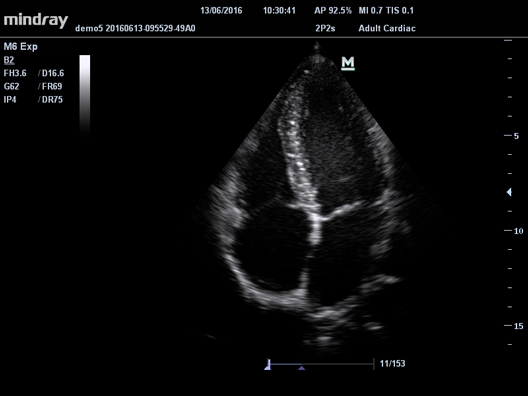The height and width of the screenshot is (396, 528).
Task: Select the B2 mode label
Action: coord(9,60)
